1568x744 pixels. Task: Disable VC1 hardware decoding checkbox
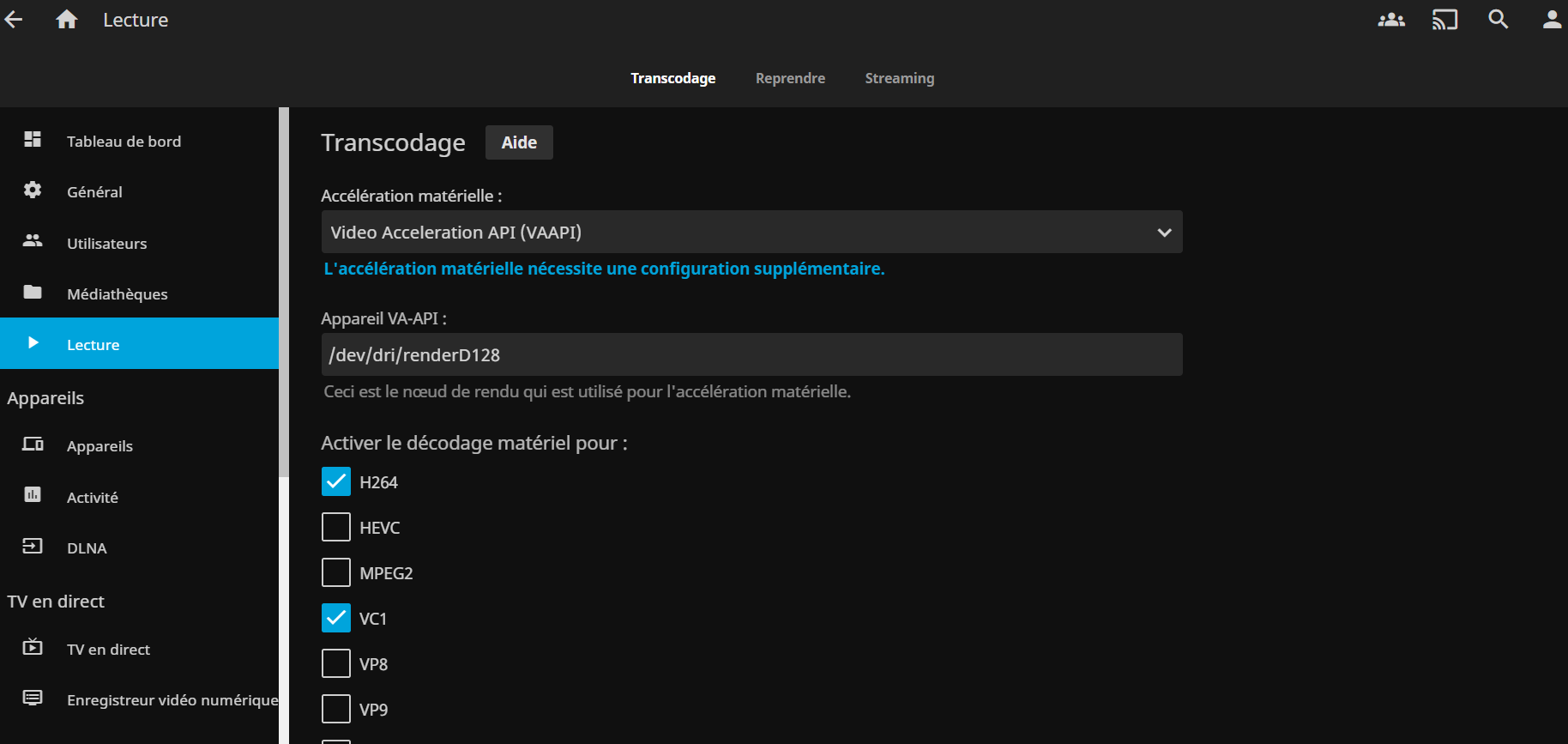point(336,619)
